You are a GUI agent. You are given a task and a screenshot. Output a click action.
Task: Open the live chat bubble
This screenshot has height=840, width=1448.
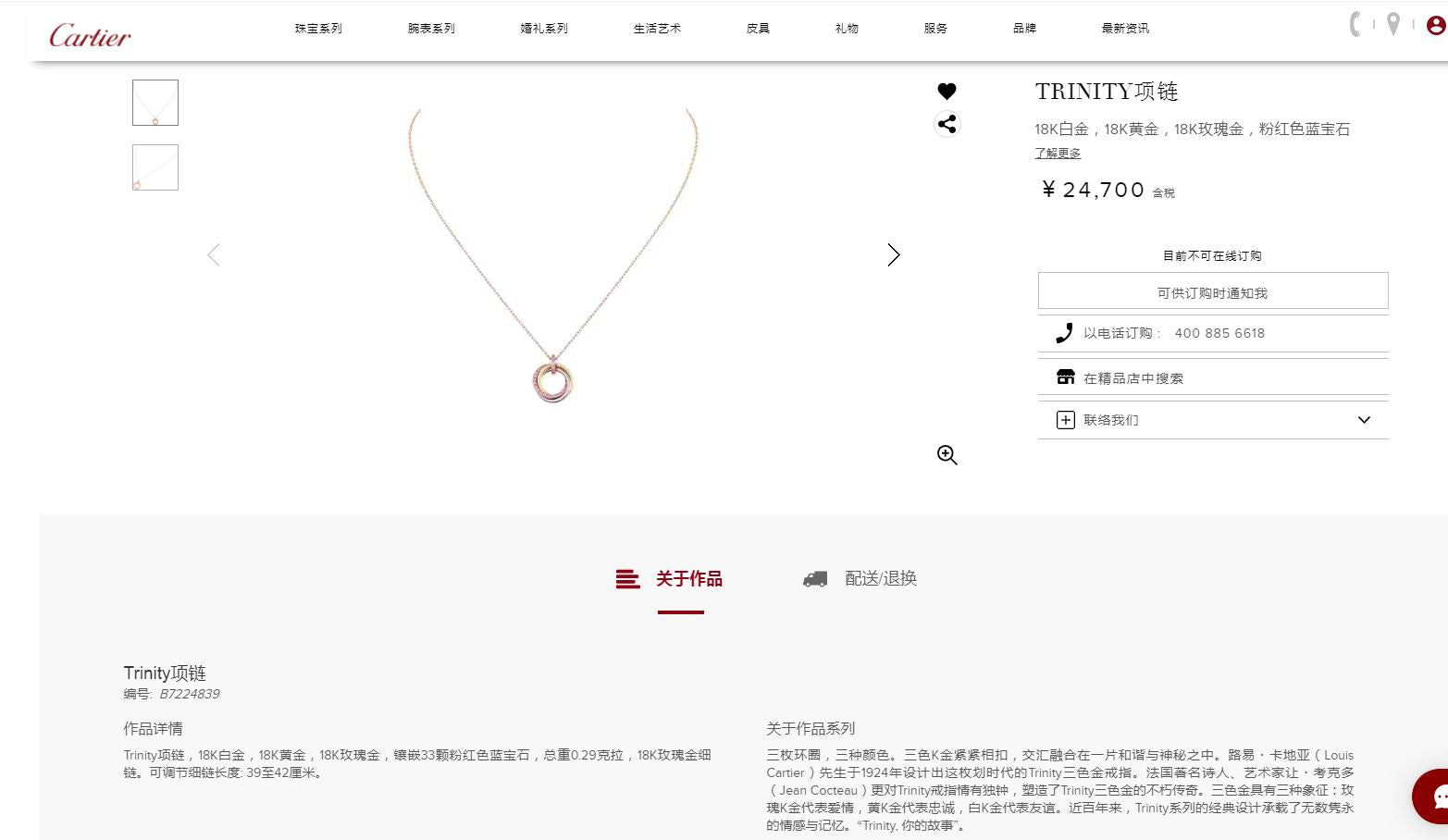(1432, 796)
